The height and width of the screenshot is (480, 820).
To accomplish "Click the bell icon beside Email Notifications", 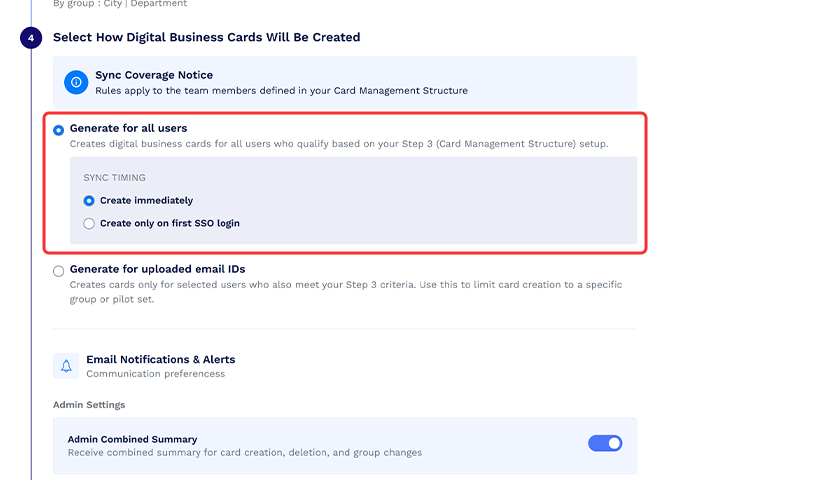I will point(66,366).
